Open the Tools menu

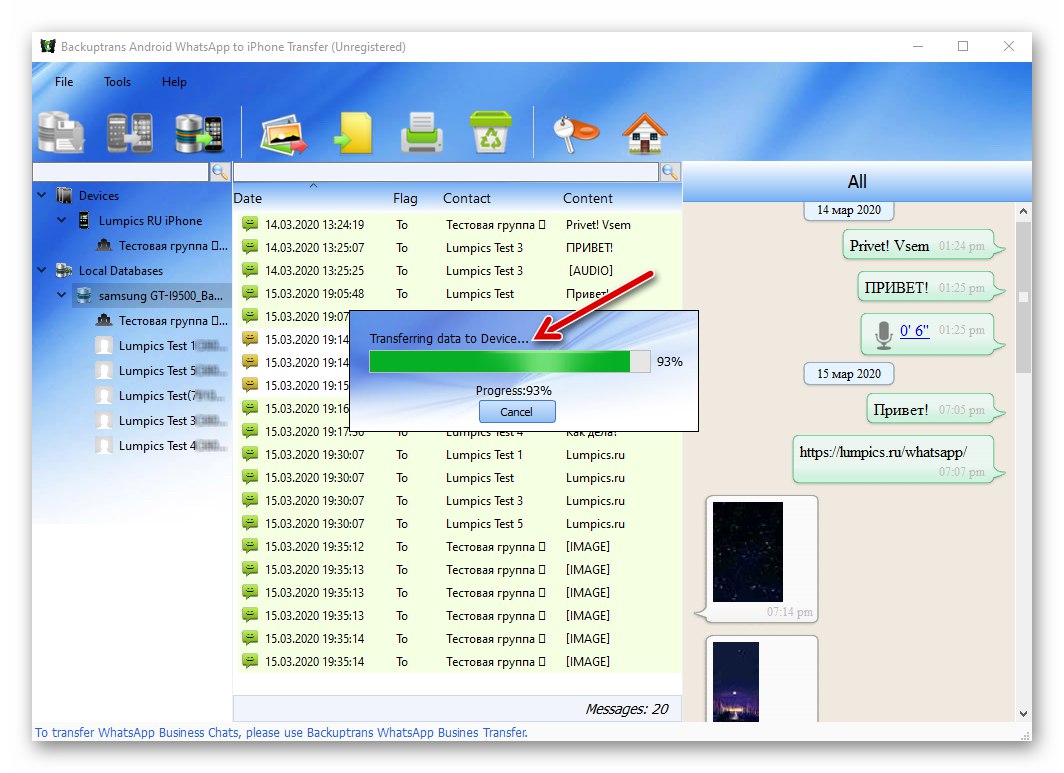coord(117,81)
